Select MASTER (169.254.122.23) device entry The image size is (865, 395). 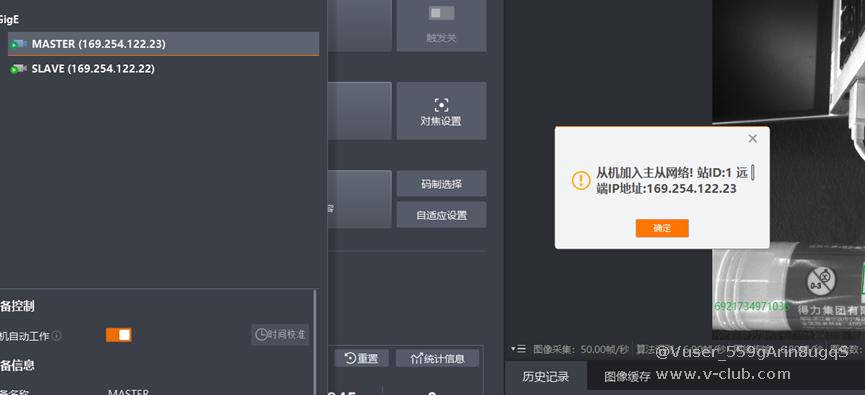pyautogui.click(x=163, y=44)
